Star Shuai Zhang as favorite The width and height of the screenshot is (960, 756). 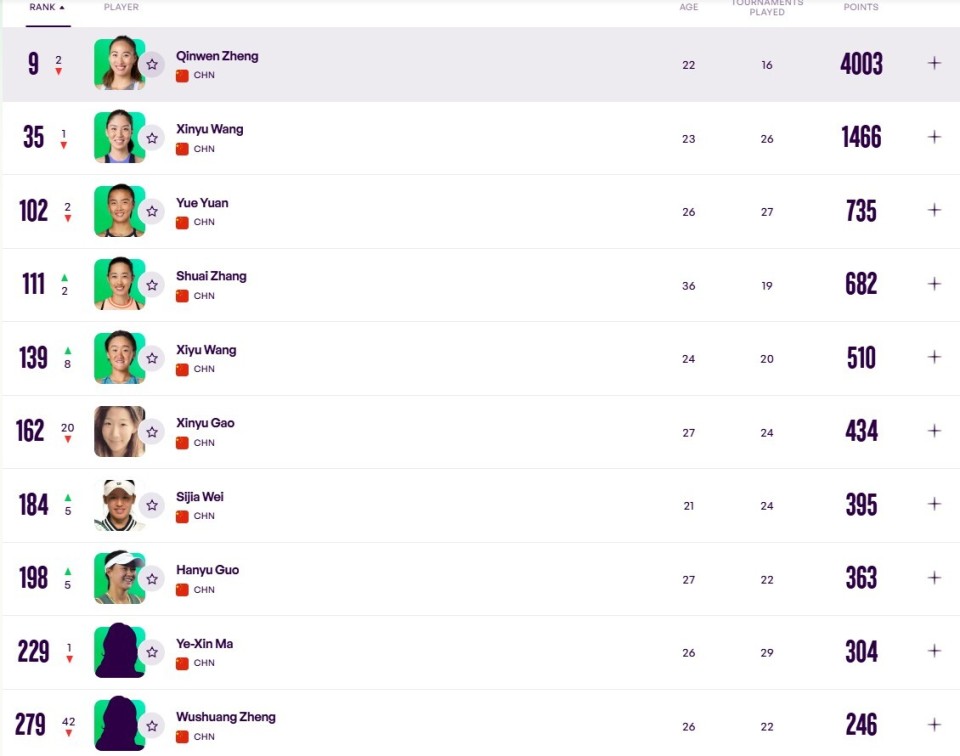pyautogui.click(x=152, y=285)
